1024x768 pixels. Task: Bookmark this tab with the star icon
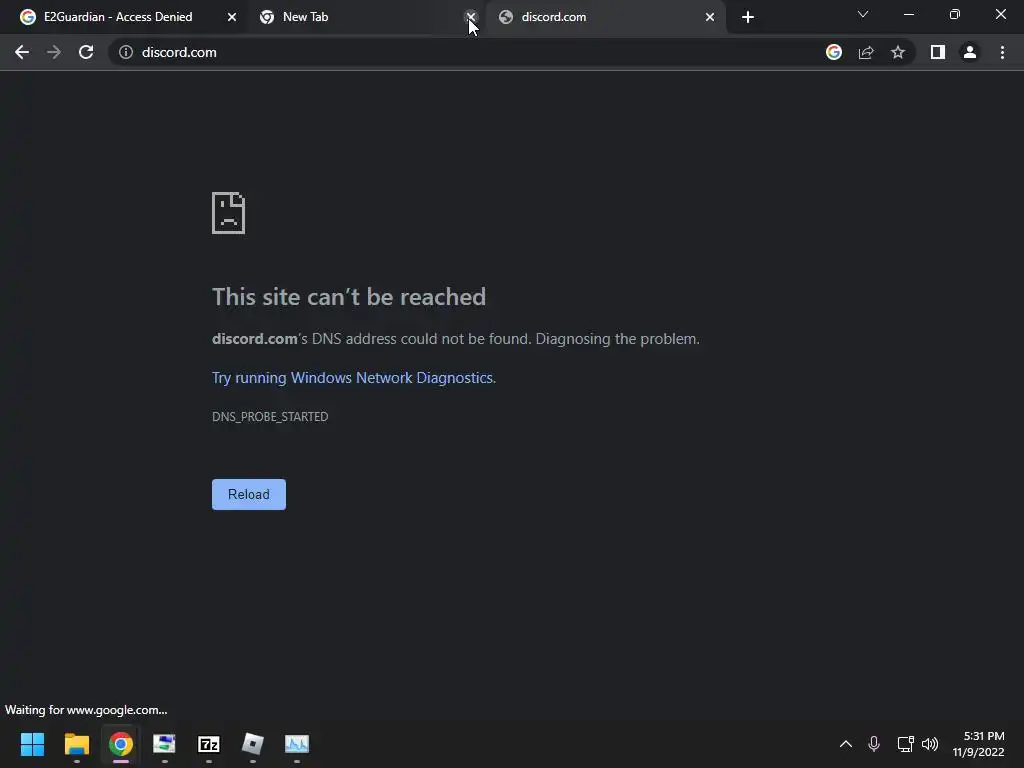pos(898,52)
